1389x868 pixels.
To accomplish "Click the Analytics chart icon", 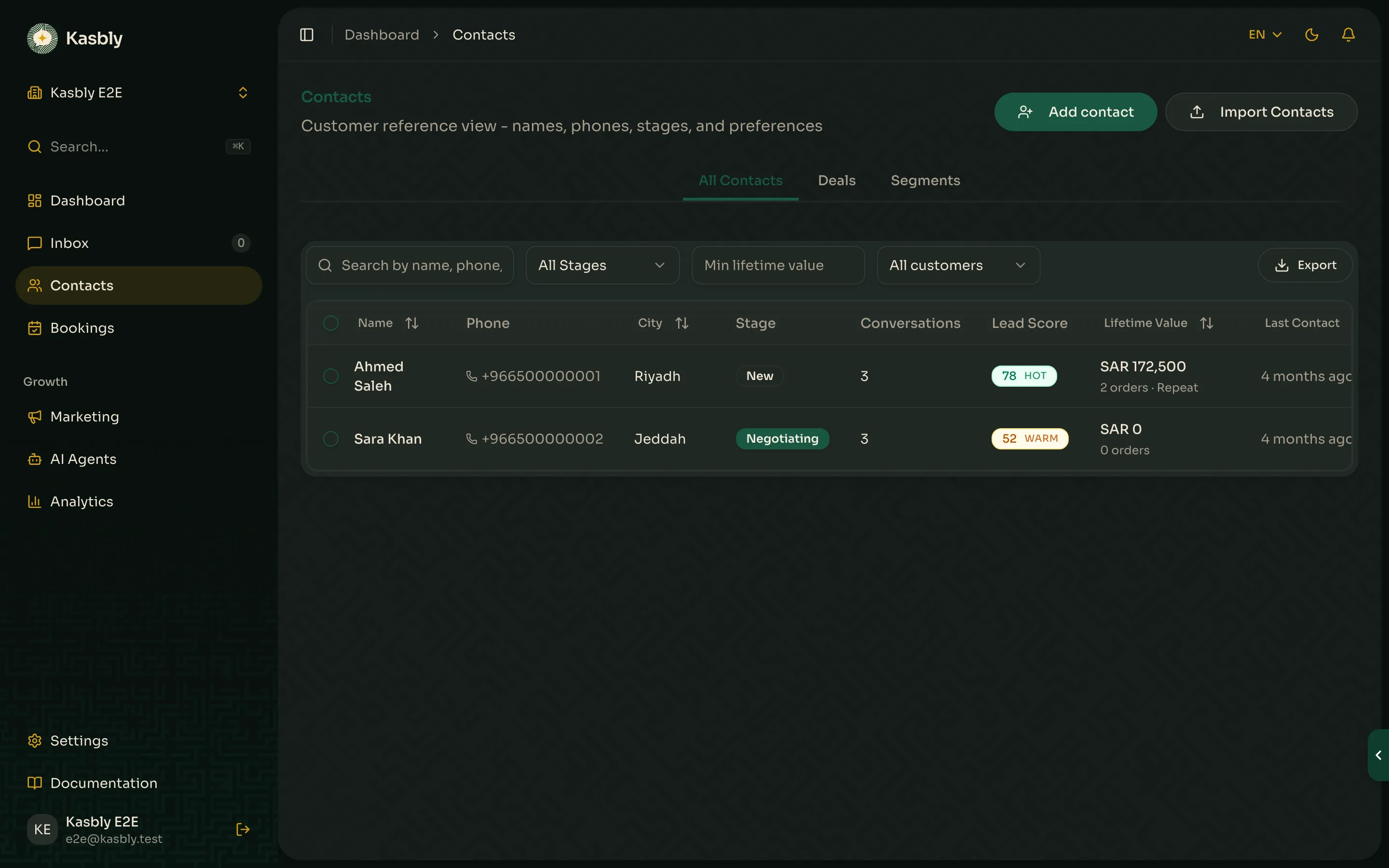I will (34, 502).
